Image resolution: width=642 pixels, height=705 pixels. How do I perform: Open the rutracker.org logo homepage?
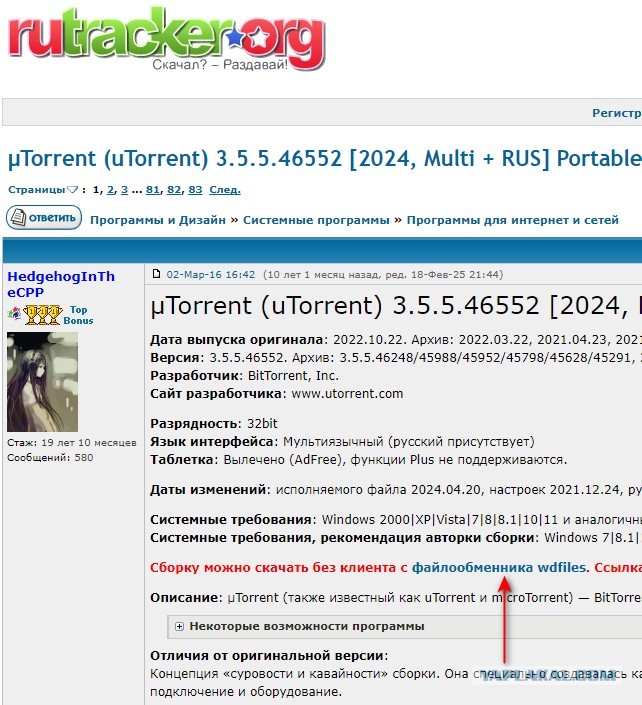tap(166, 38)
